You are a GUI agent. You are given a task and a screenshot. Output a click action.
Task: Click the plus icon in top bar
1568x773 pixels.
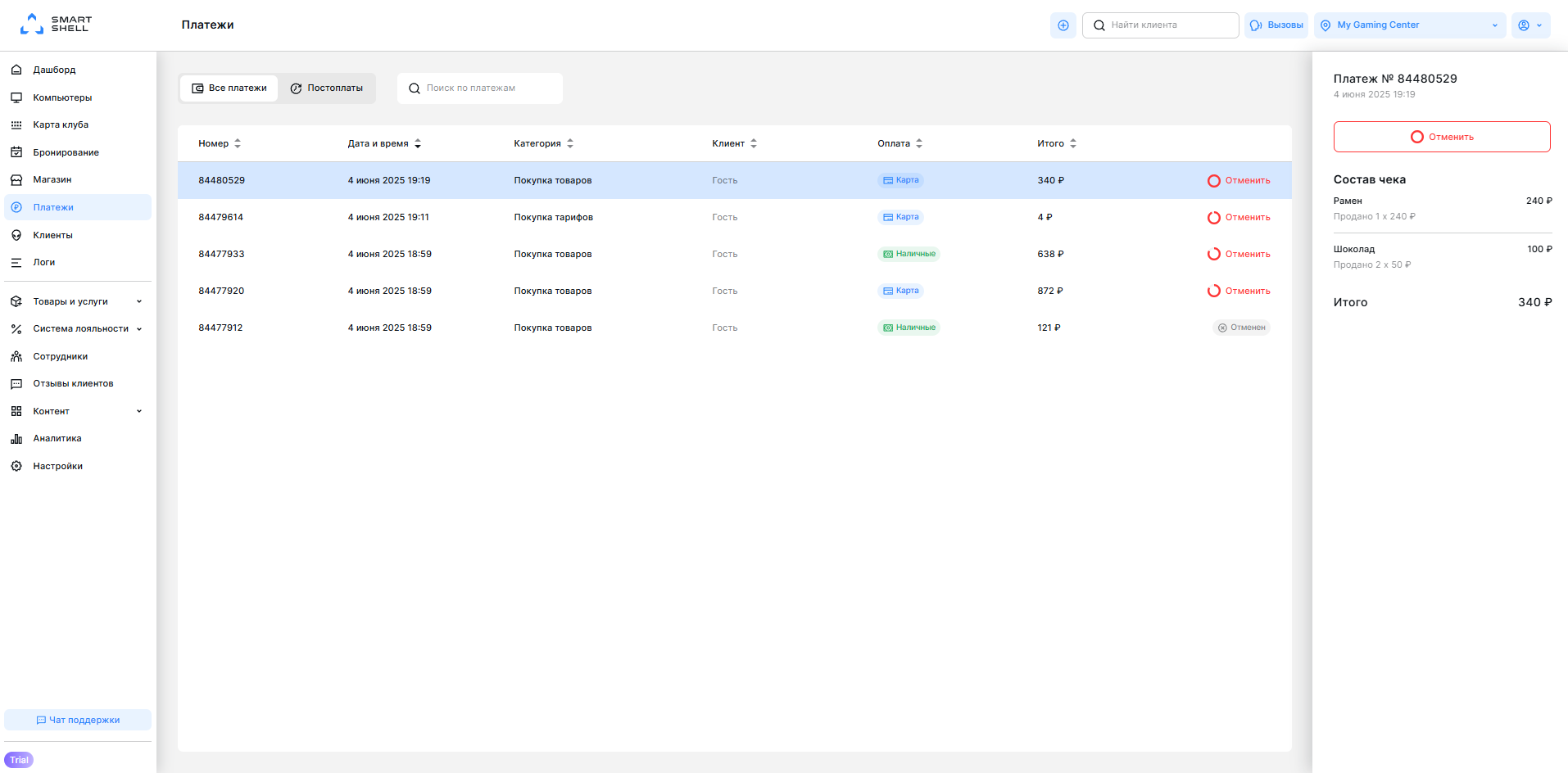(x=1063, y=25)
